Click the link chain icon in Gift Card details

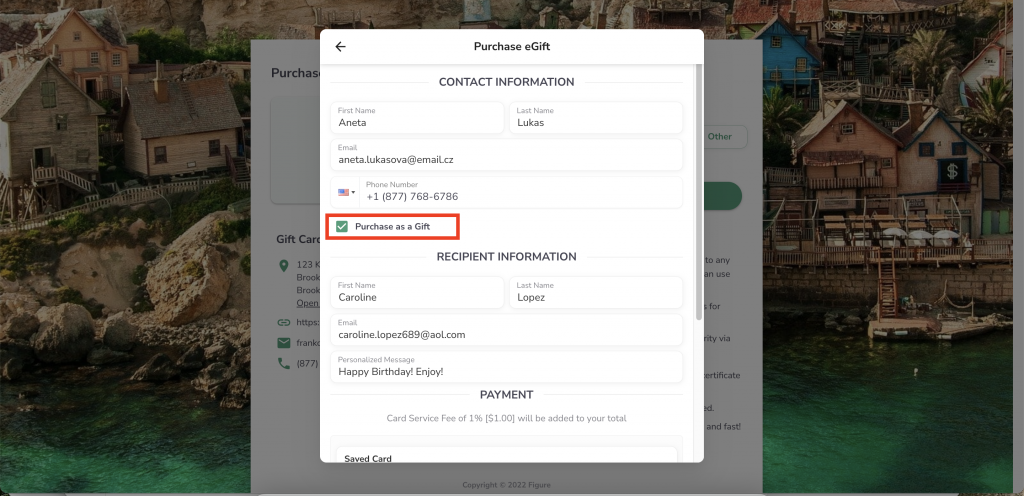pyautogui.click(x=283, y=322)
